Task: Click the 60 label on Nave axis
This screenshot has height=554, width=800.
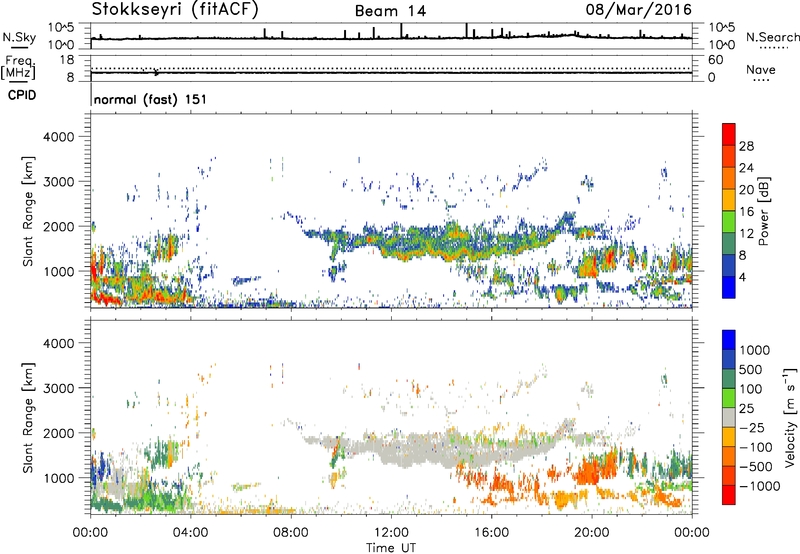Action: point(716,60)
